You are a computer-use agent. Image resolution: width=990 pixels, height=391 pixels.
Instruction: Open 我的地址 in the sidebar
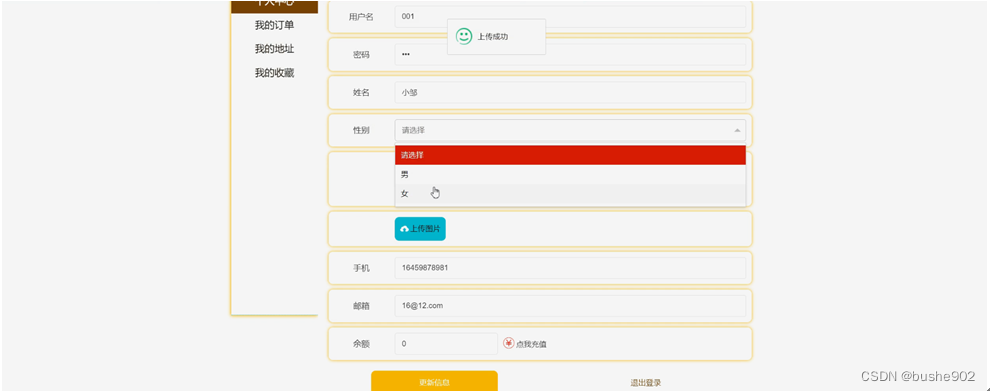pos(274,49)
